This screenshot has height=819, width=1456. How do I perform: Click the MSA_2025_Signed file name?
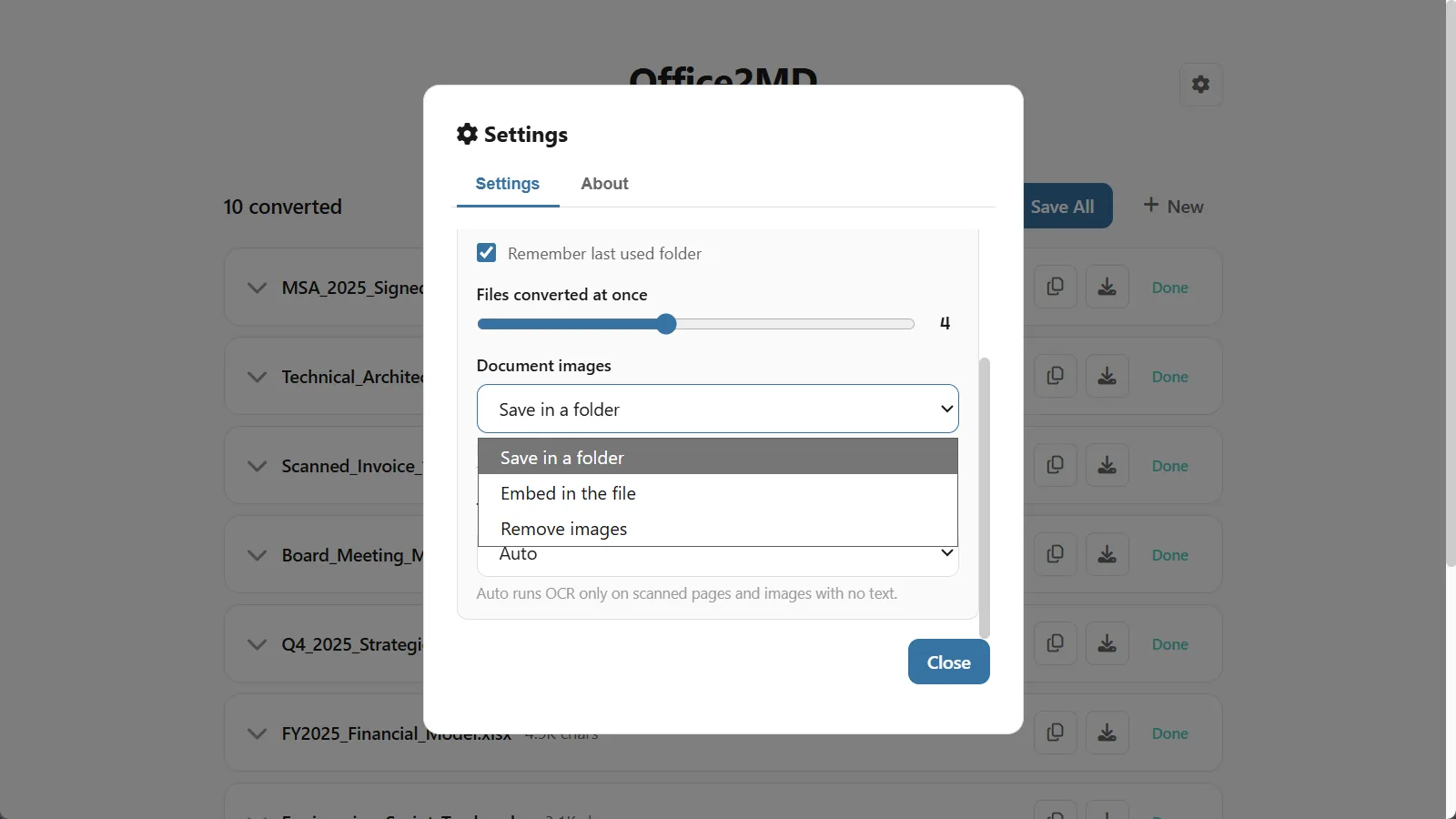(x=353, y=288)
